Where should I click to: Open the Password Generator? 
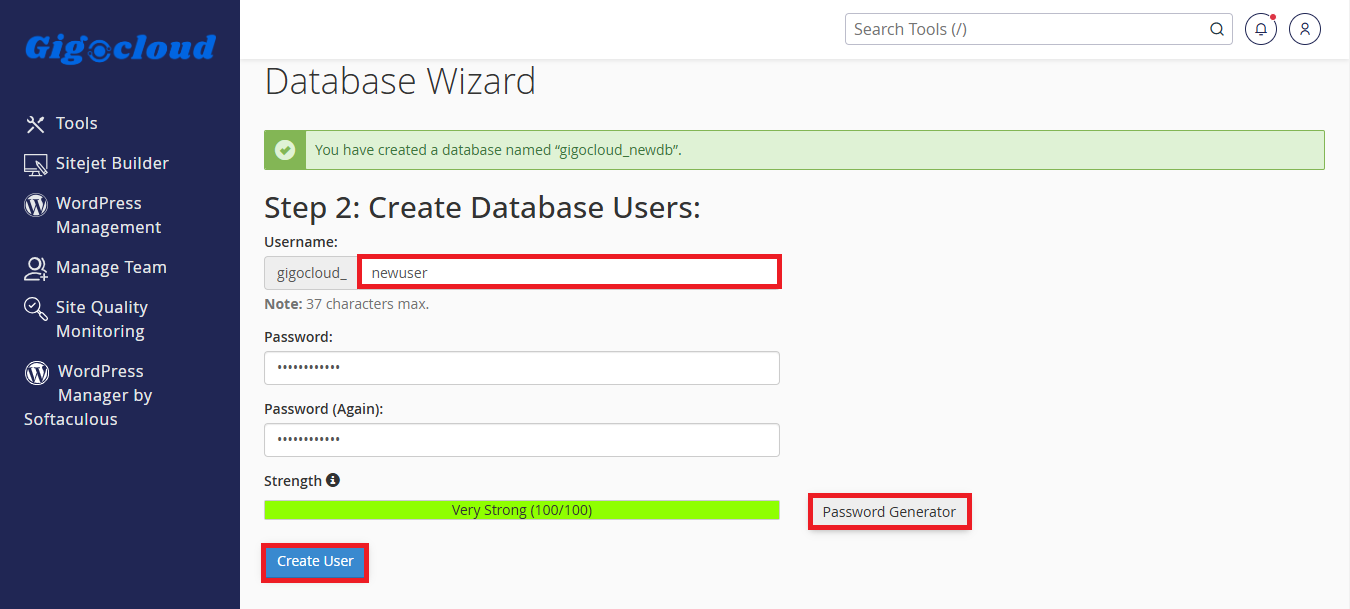click(889, 512)
